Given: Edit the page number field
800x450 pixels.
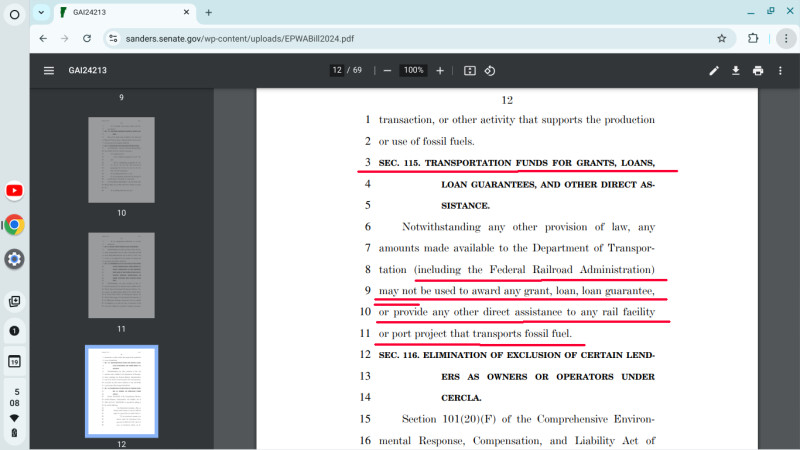Looking at the screenshot, I should tap(339, 71).
